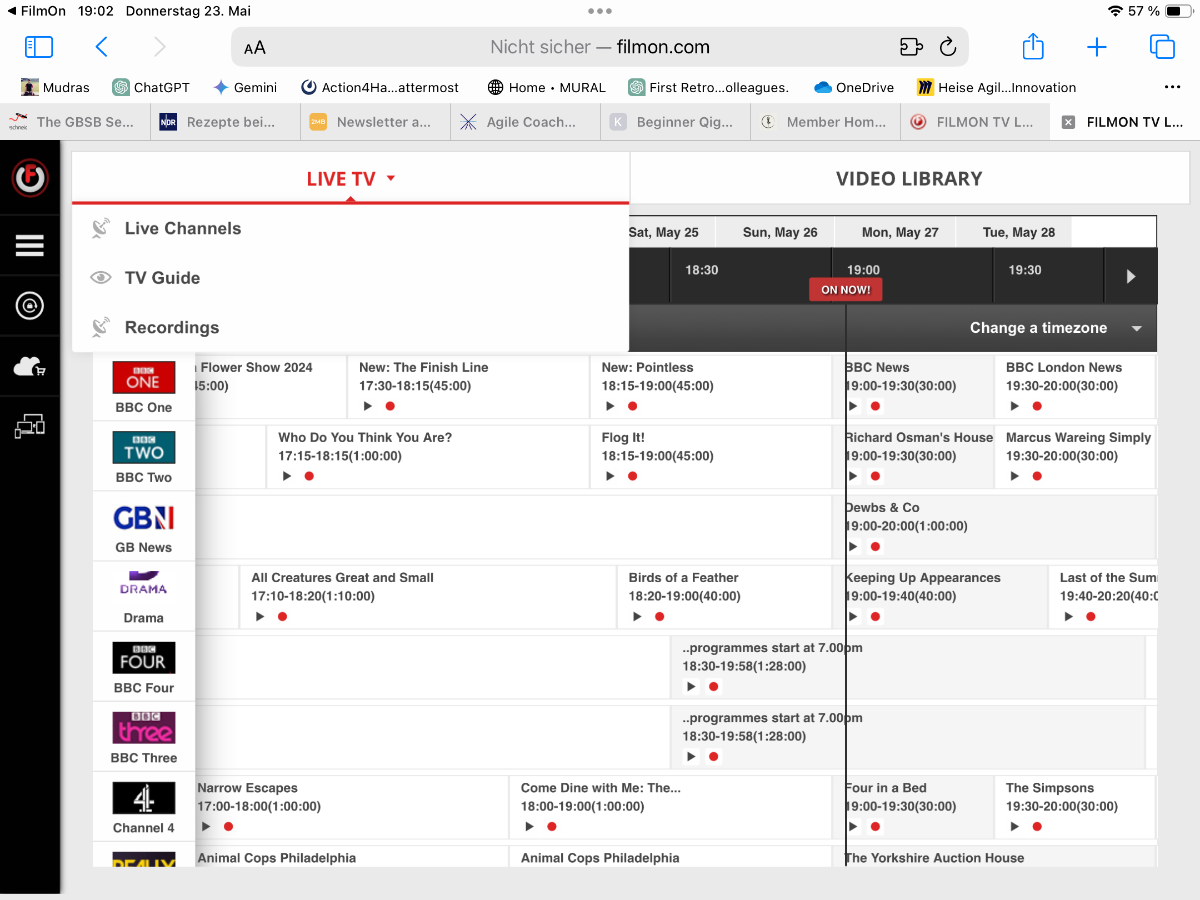This screenshot has height=900, width=1200.
Task: Record New: The Finish Line programme
Action: pyautogui.click(x=390, y=406)
